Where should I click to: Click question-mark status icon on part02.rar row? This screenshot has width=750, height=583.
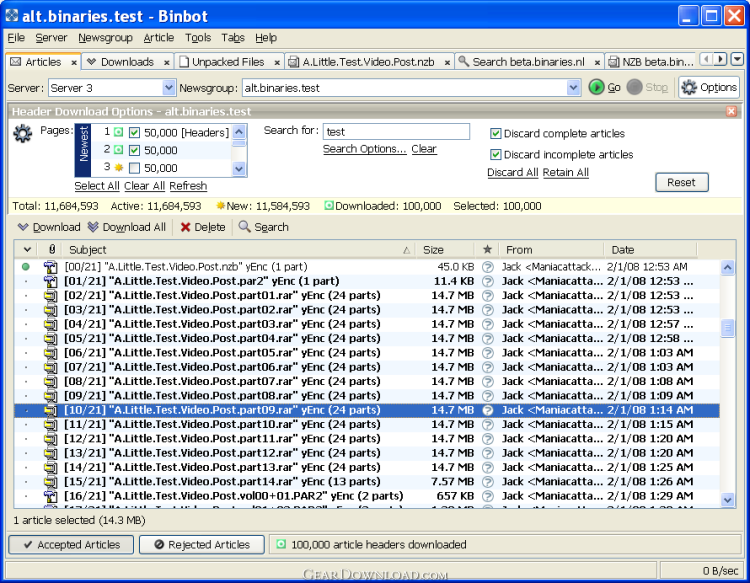click(x=487, y=310)
